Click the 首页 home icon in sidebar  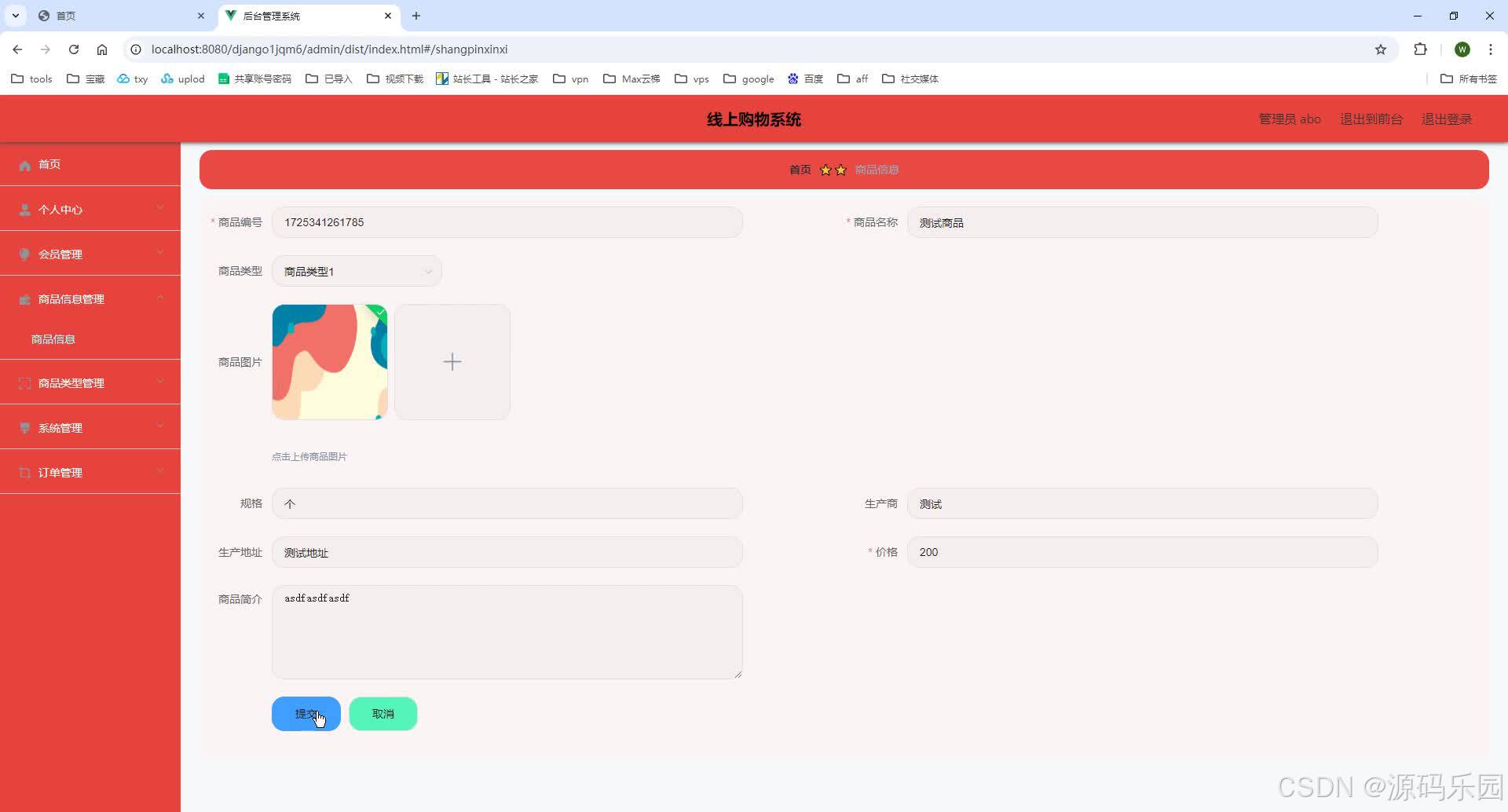(24, 164)
